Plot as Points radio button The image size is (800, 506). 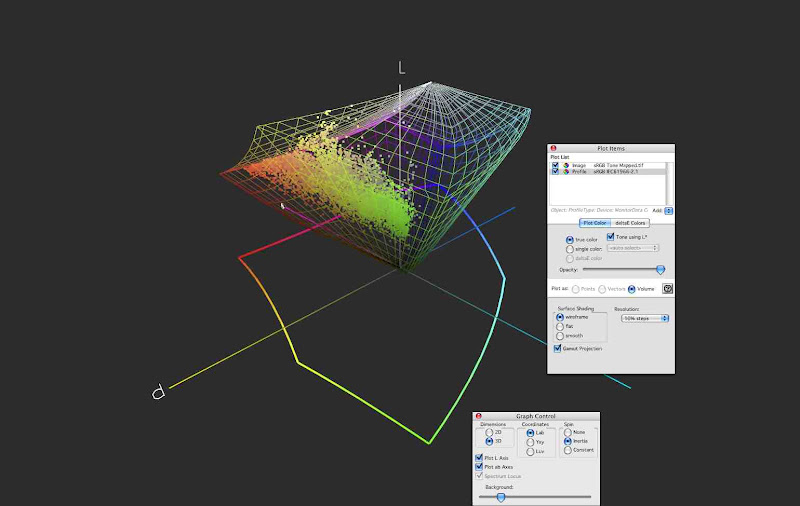[x=576, y=289]
